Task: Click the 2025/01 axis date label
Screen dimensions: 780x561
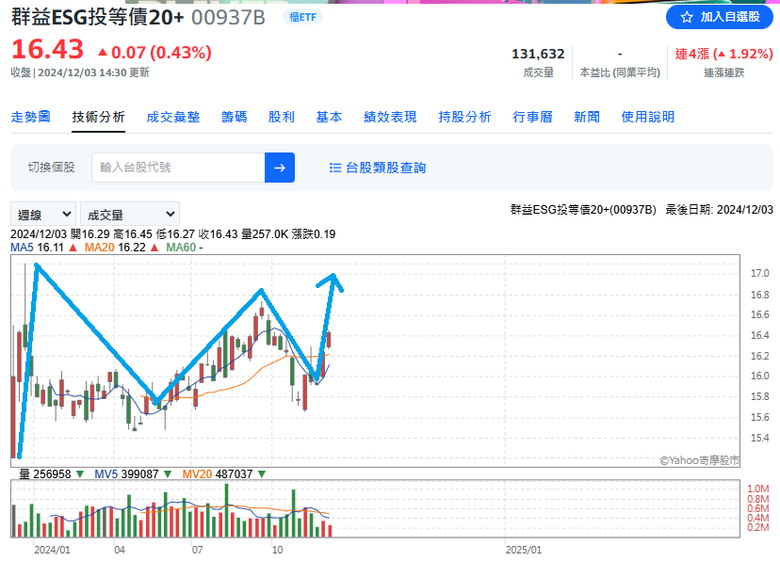Action: pyautogui.click(x=523, y=550)
